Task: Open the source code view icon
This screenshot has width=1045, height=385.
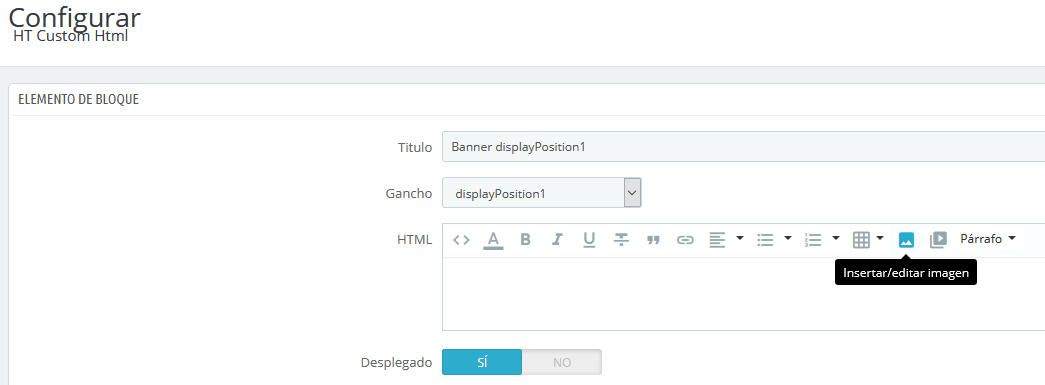Action: [461, 240]
